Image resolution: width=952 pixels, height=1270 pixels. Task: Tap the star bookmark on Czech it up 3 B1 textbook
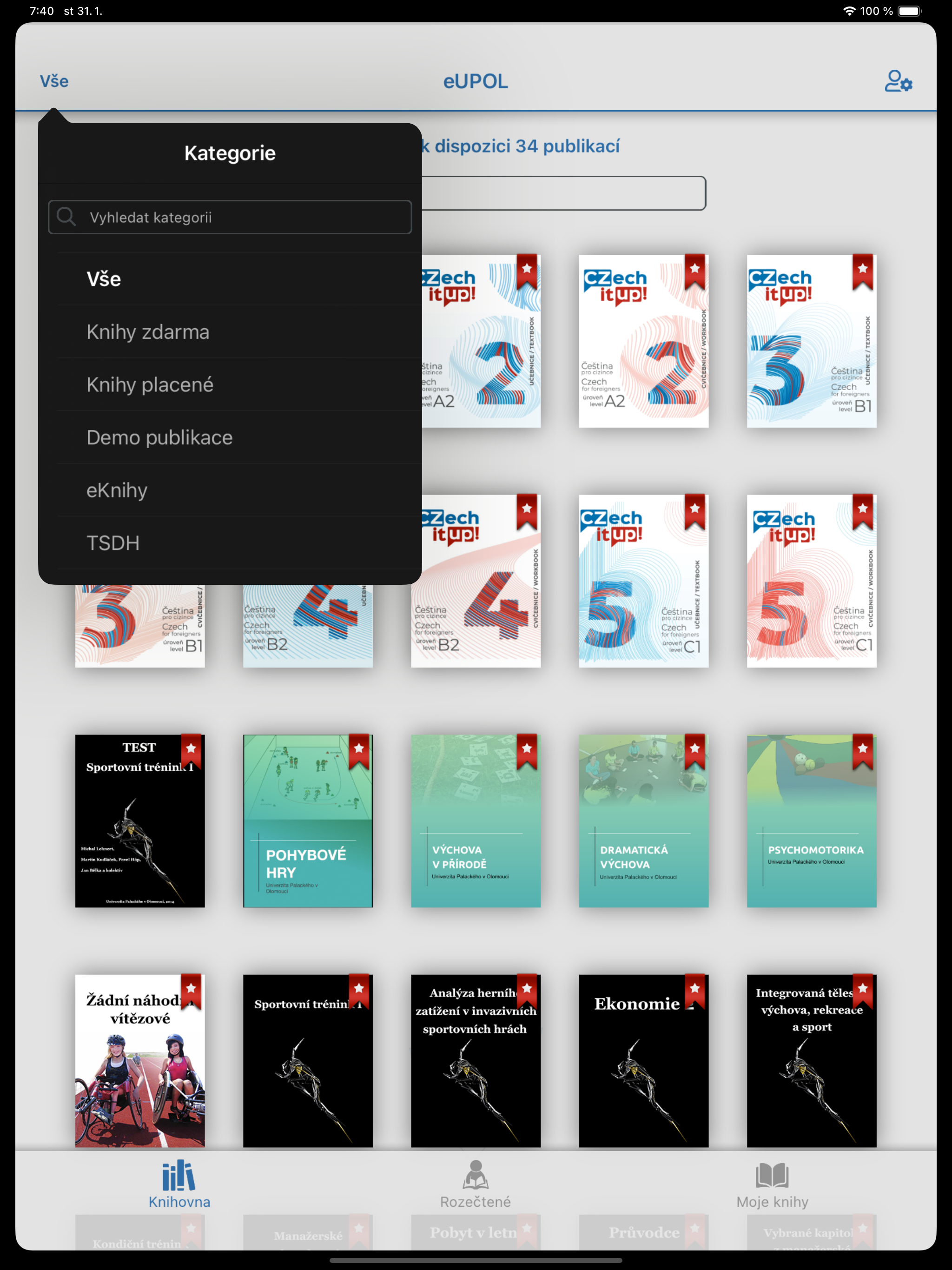click(862, 271)
